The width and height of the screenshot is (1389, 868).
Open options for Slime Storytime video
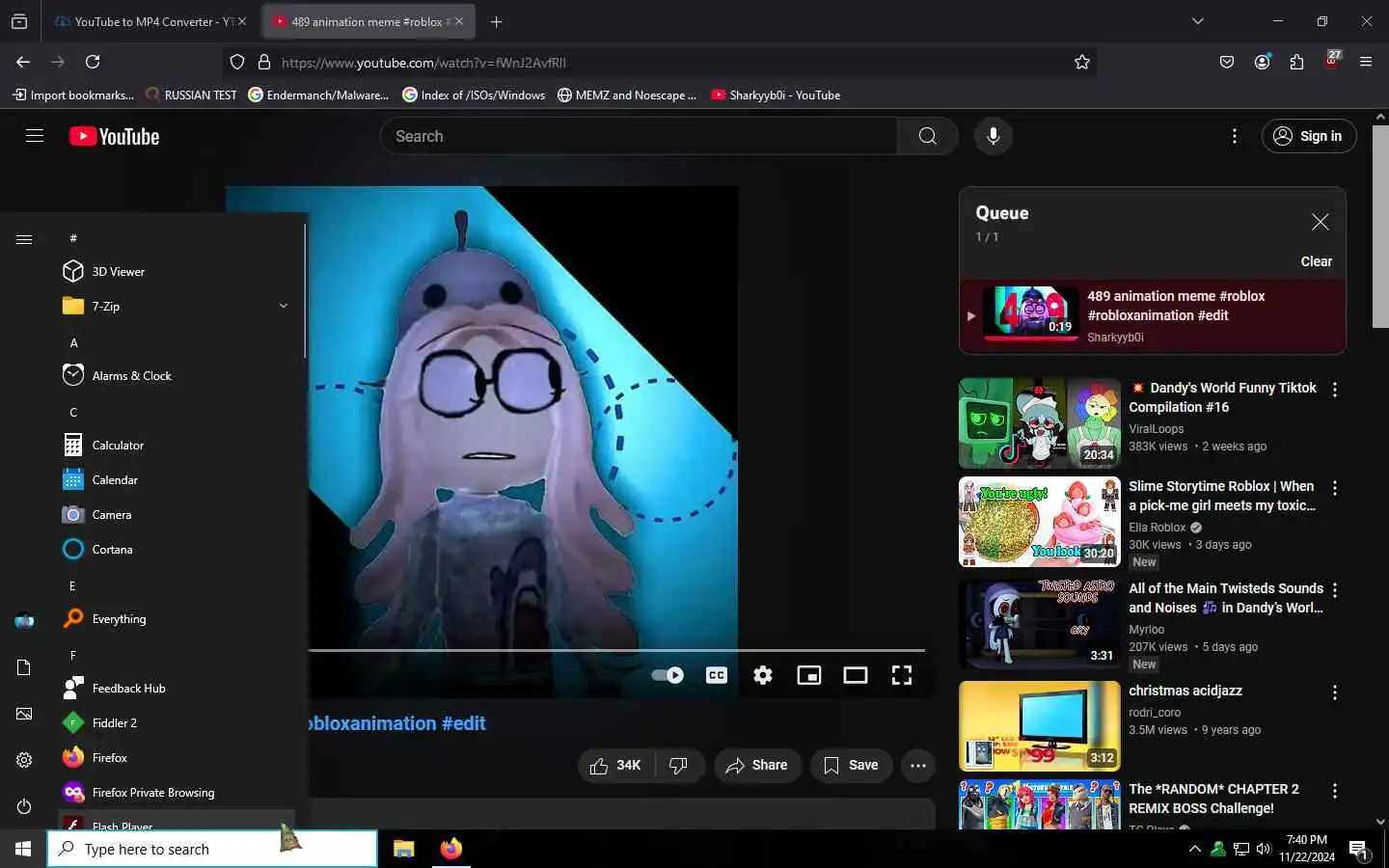click(1335, 488)
